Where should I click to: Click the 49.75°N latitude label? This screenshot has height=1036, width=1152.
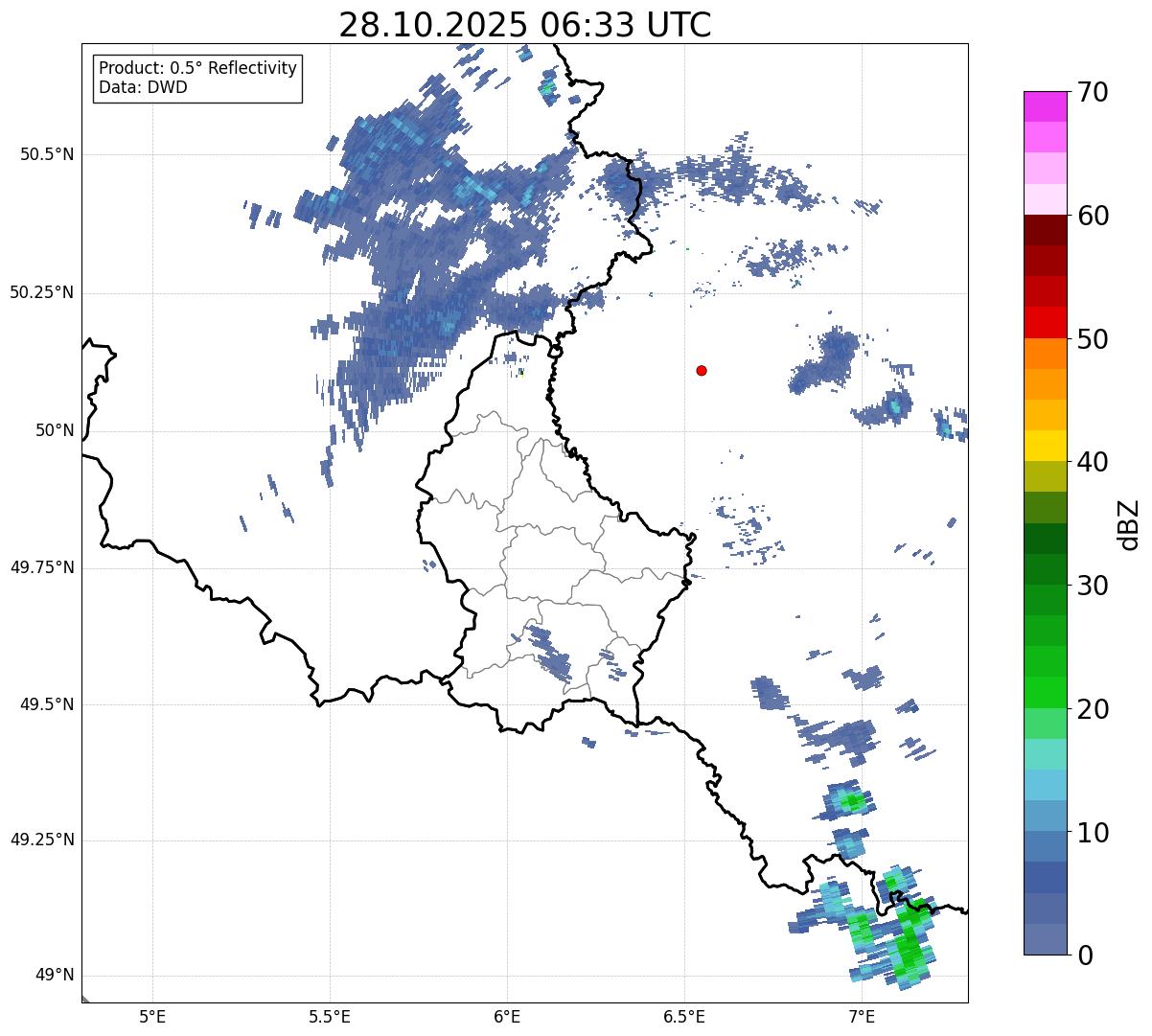41,567
